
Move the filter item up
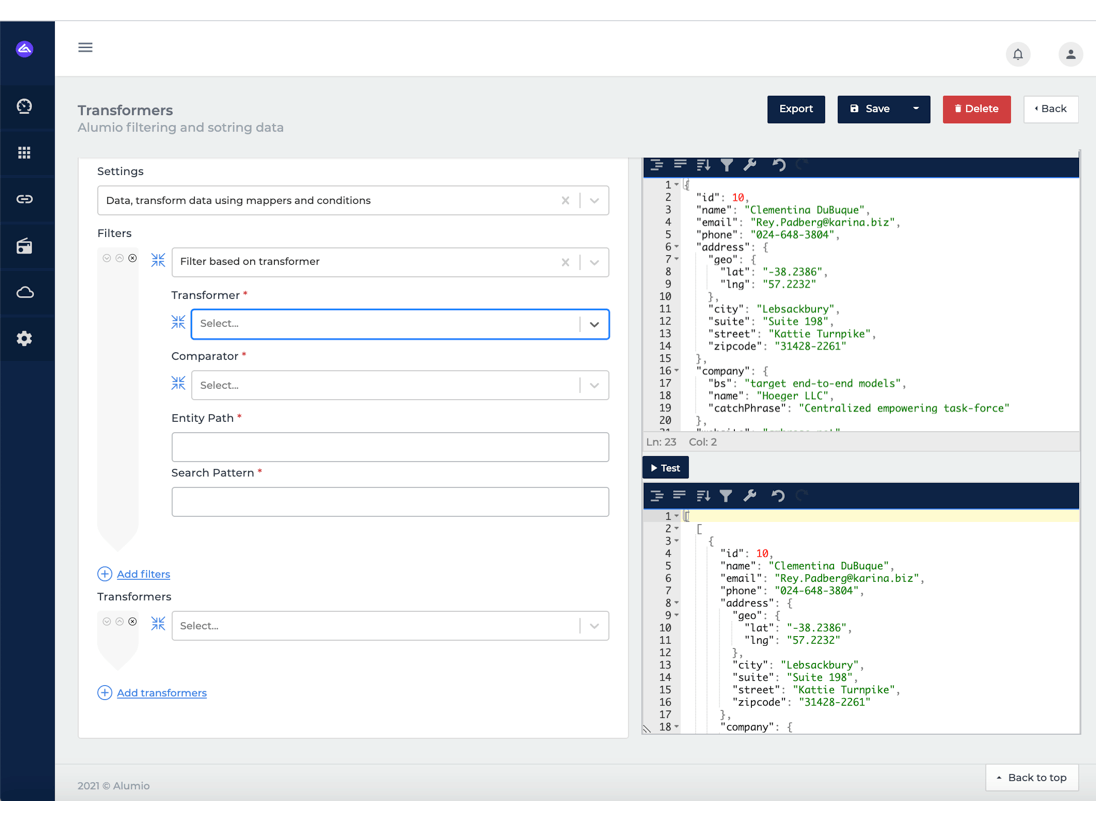point(120,258)
